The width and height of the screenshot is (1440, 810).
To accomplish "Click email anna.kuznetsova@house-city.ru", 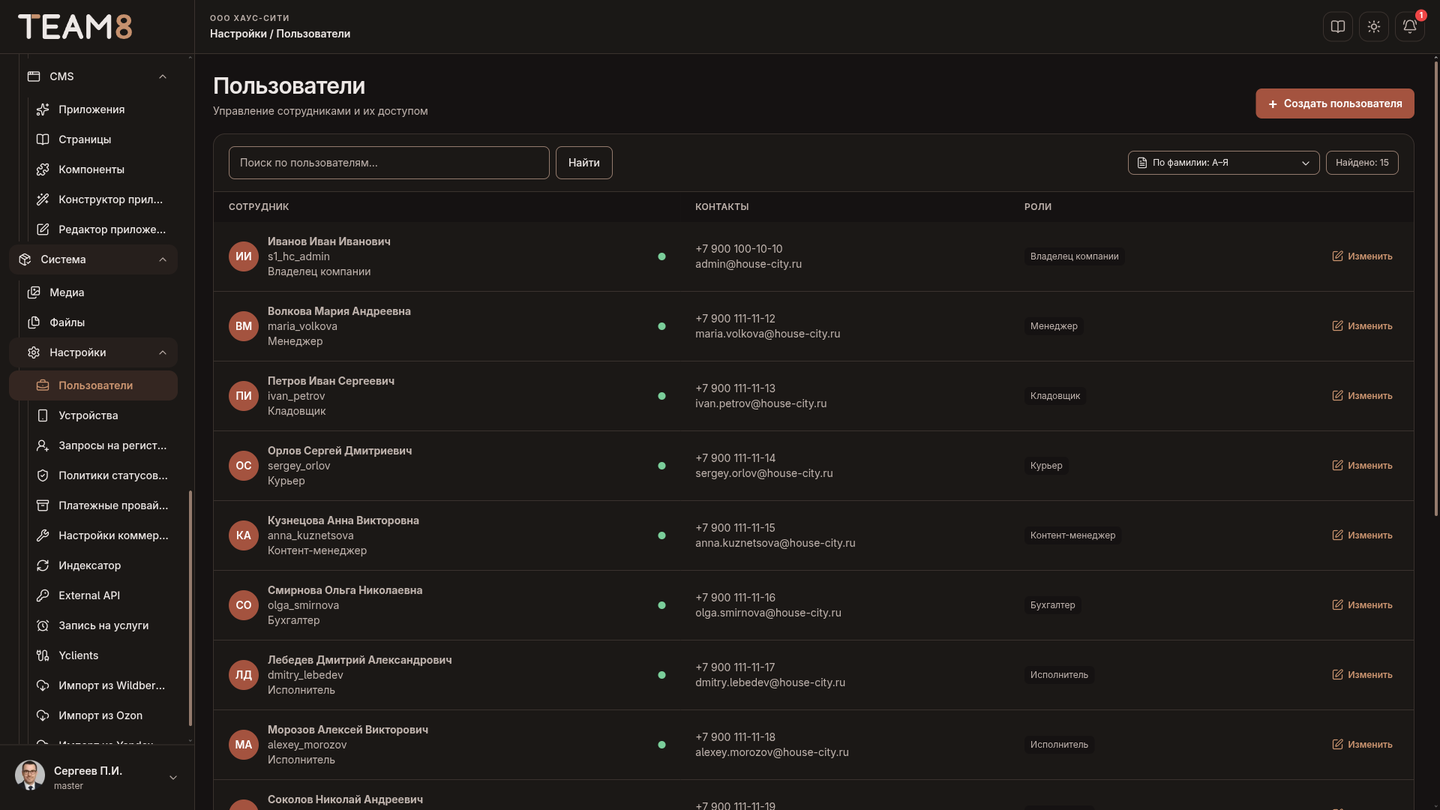I will point(775,543).
